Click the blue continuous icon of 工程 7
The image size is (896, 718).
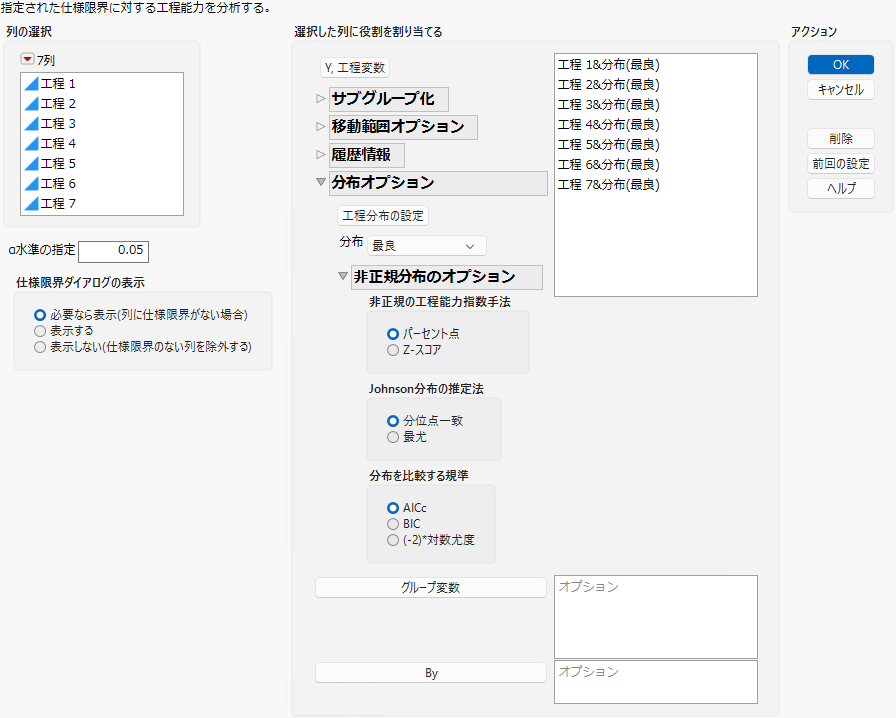[x=31, y=204]
